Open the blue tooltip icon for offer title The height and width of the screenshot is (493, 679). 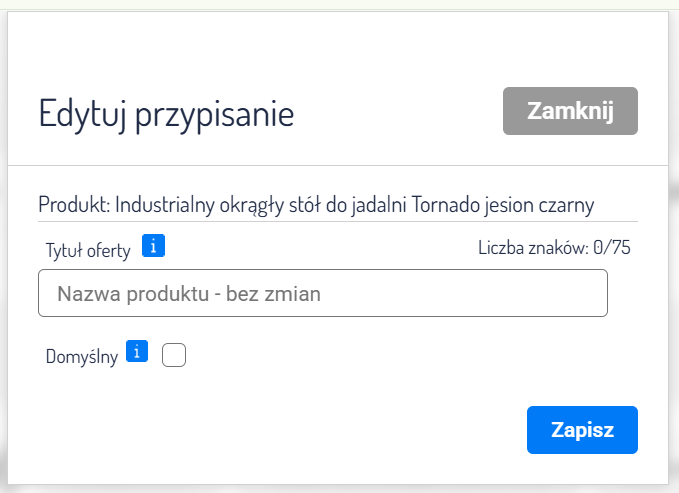153,245
